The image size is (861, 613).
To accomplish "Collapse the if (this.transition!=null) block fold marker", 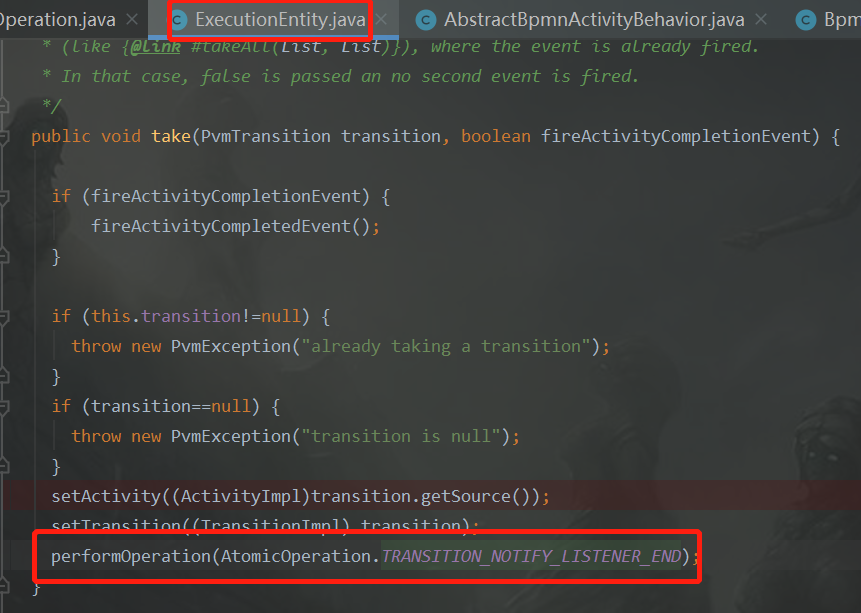I will [4, 316].
